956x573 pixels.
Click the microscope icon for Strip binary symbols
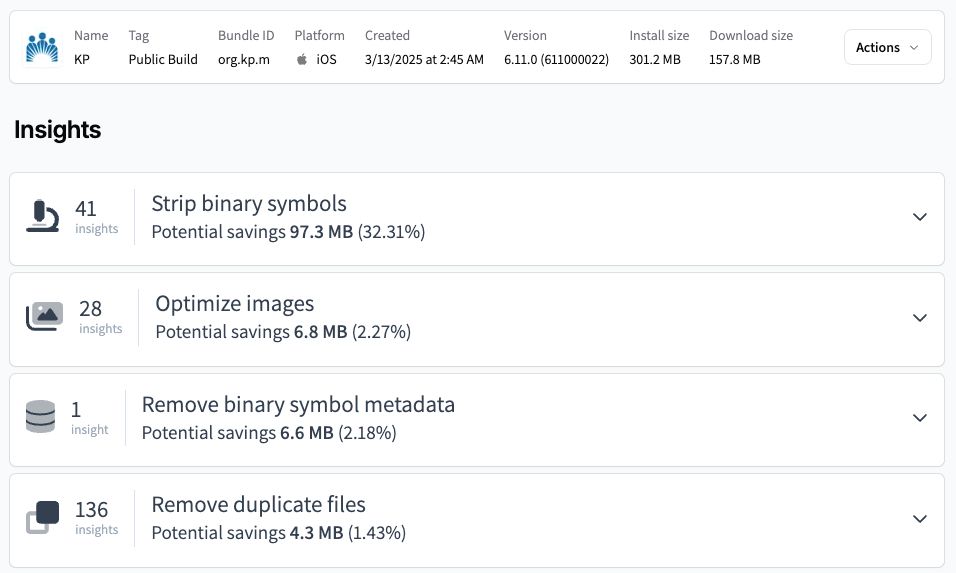(43, 216)
